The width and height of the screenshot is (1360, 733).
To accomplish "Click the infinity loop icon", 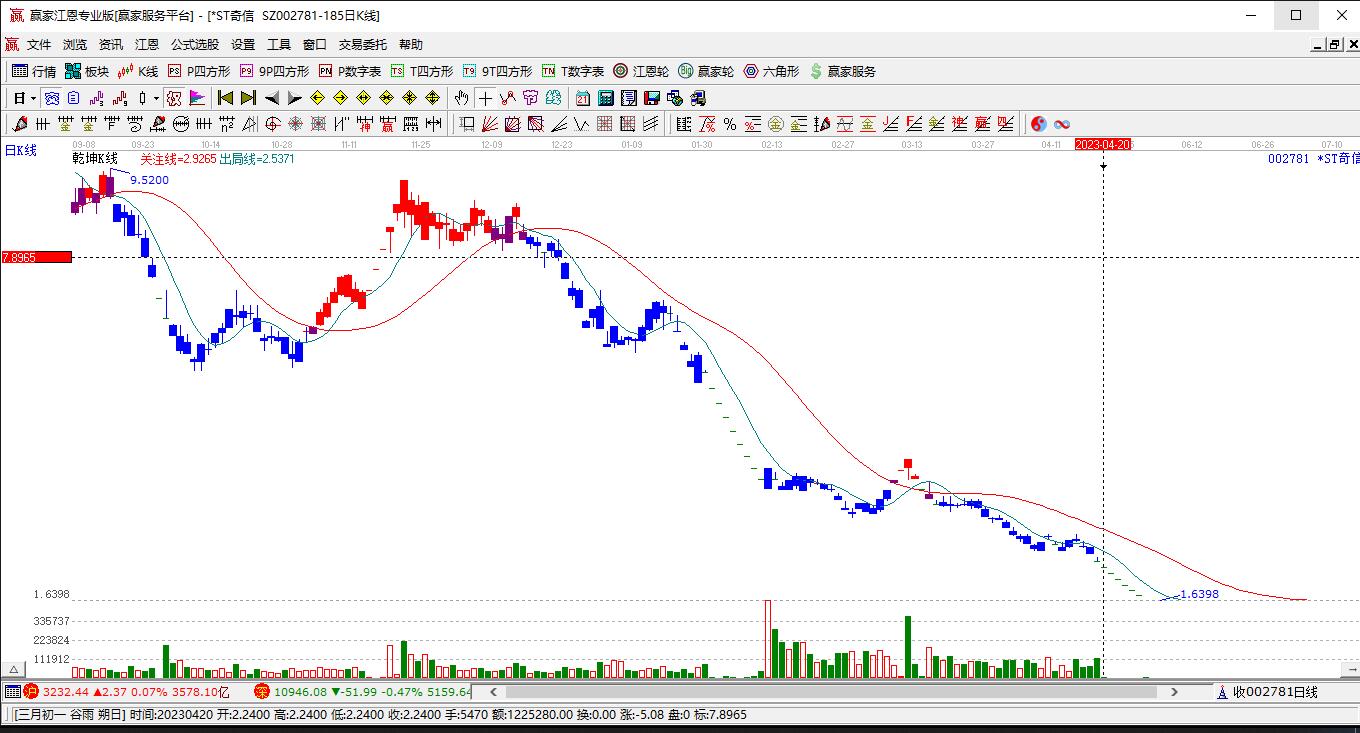I will coord(1062,124).
